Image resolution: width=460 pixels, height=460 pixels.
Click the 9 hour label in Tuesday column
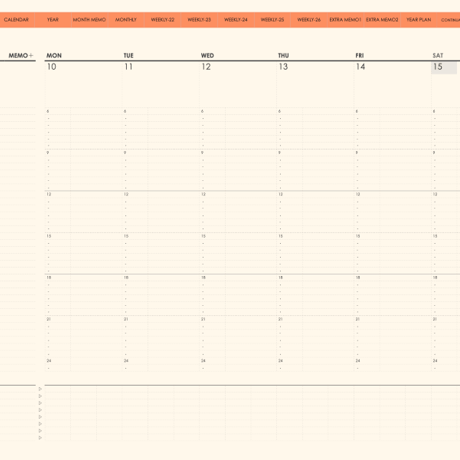125,153
